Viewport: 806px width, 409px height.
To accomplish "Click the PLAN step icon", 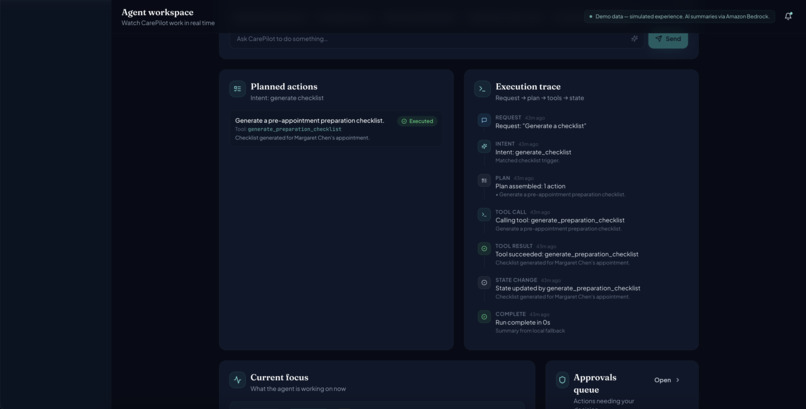I will click(x=484, y=180).
